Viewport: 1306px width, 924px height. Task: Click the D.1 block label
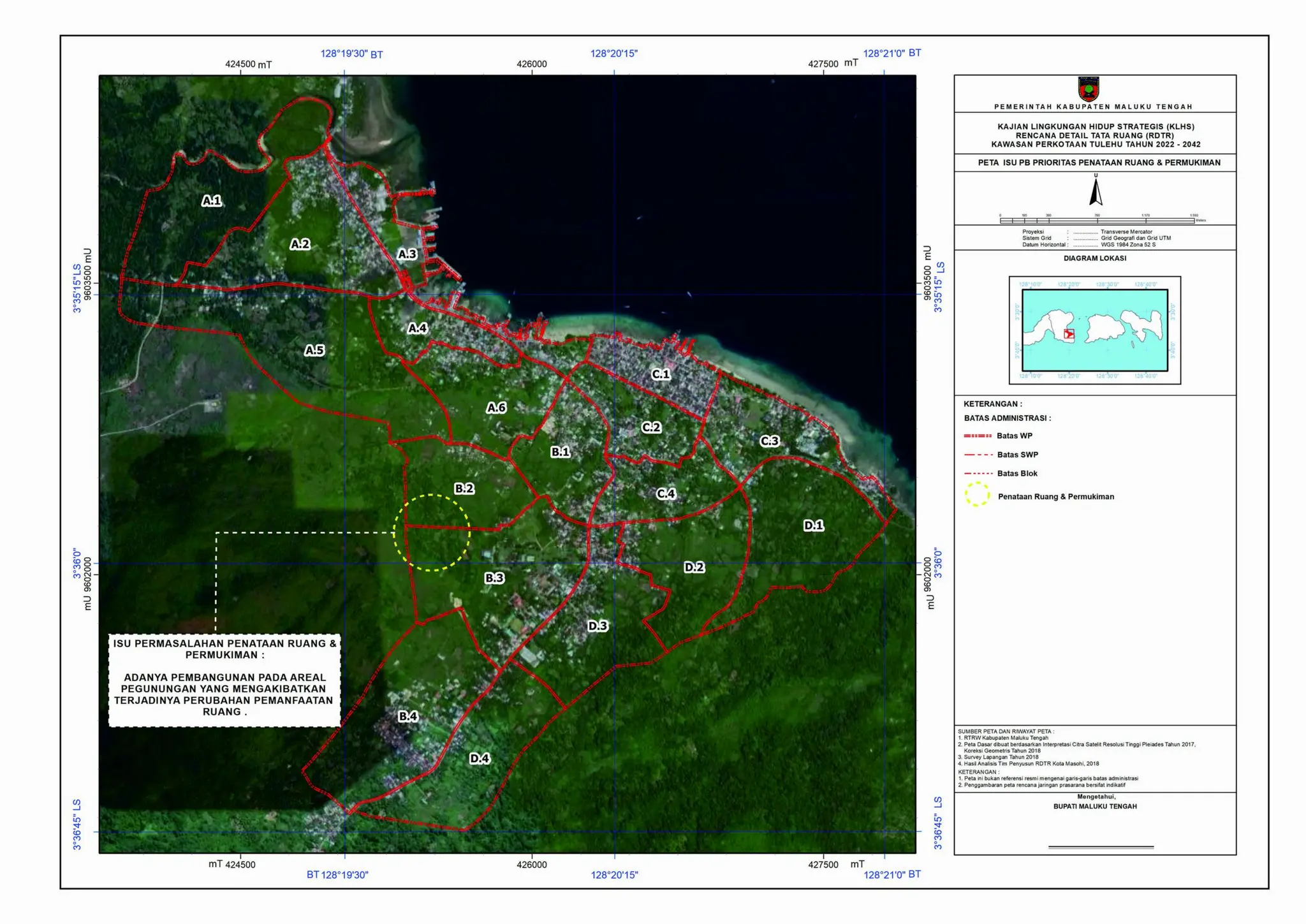point(813,525)
